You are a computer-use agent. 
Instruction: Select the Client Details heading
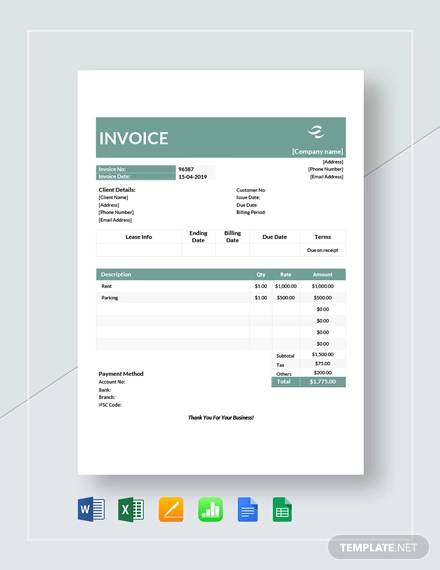point(117,190)
